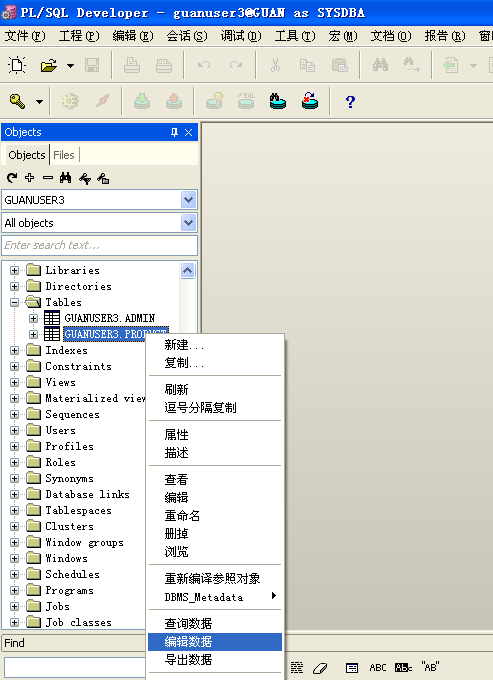493x680 pixels.
Task: Click the minus Drop object icon
Action: coord(48,178)
